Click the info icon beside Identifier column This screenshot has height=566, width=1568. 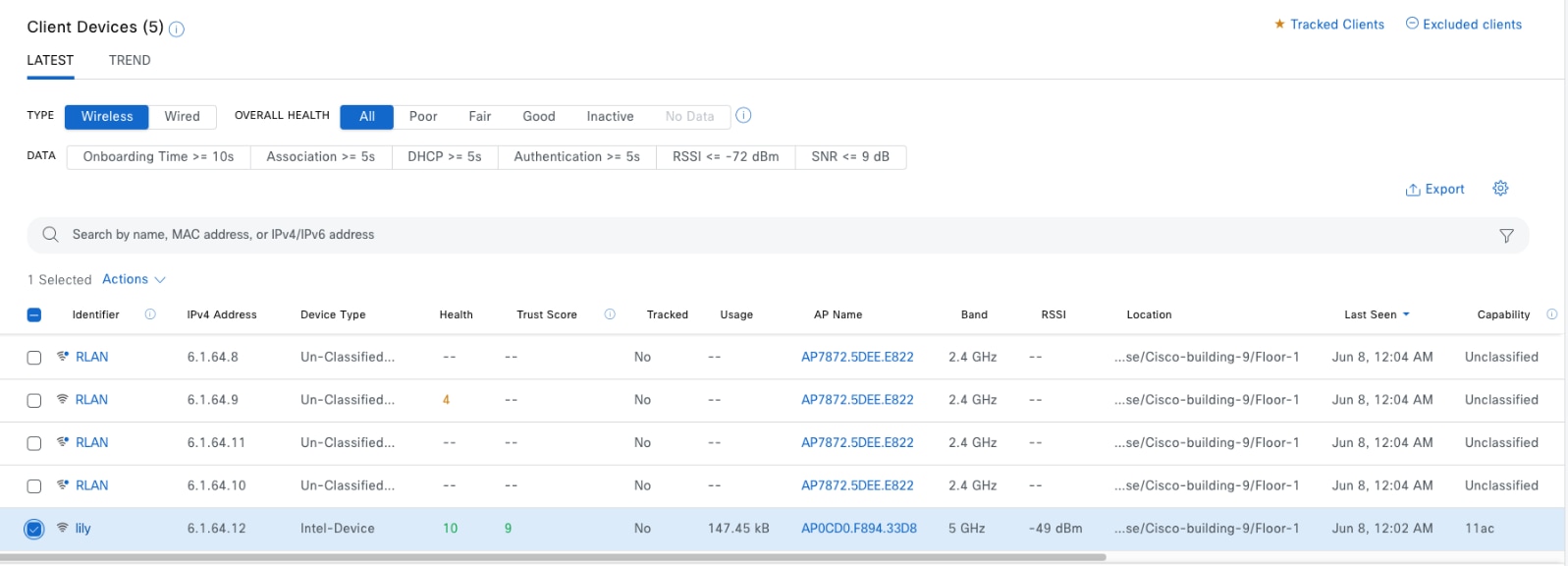pos(150,314)
